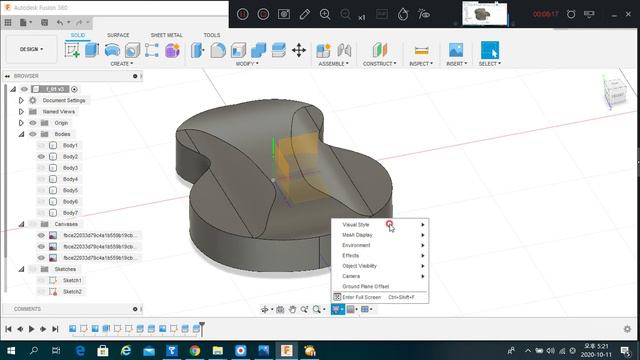Select the Create Sketch tool
640x360 pixels.
pos(72,50)
